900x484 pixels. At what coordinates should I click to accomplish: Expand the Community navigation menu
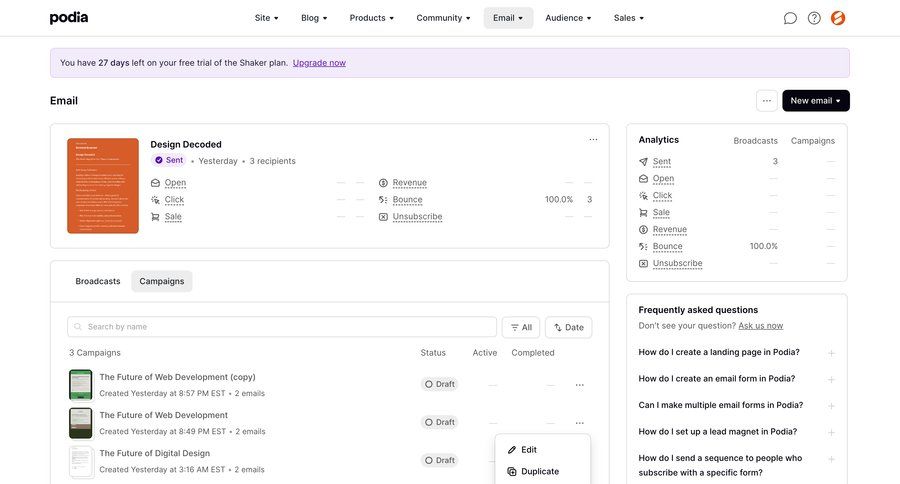(x=443, y=18)
